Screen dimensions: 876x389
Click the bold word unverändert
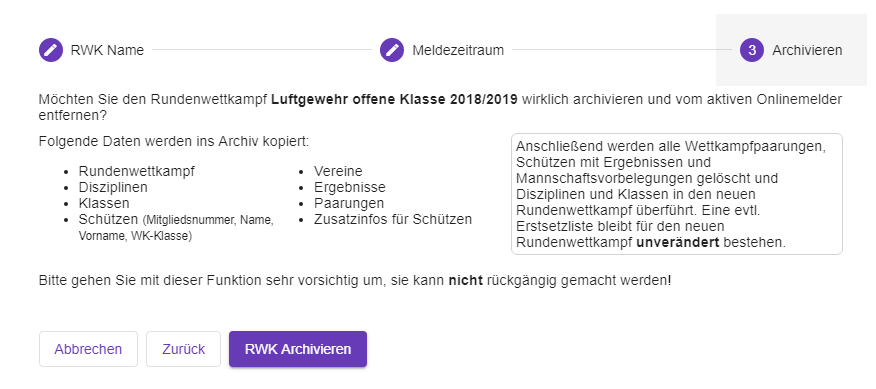(x=678, y=243)
